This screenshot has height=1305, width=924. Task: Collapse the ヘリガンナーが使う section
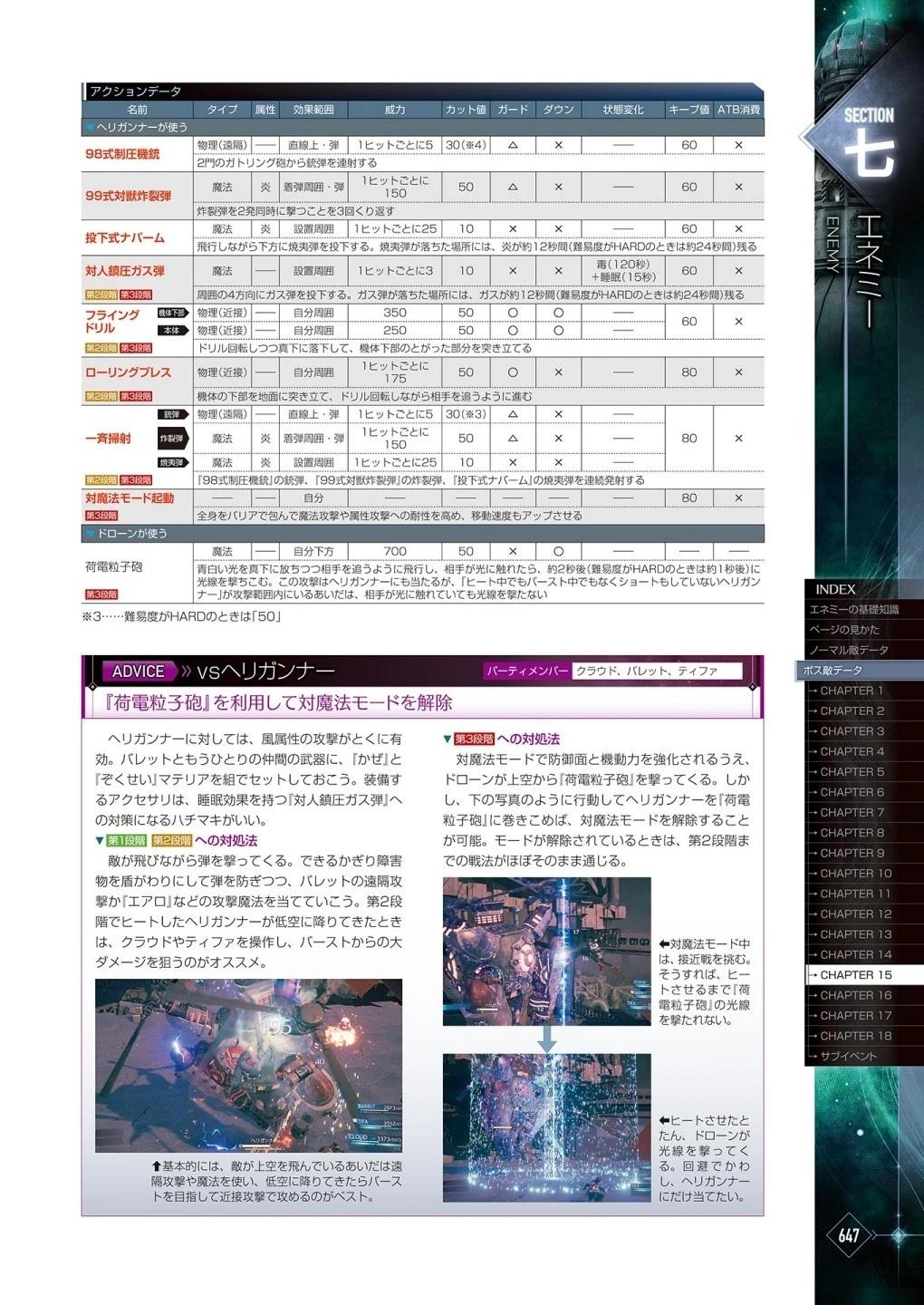pyautogui.click(x=90, y=128)
